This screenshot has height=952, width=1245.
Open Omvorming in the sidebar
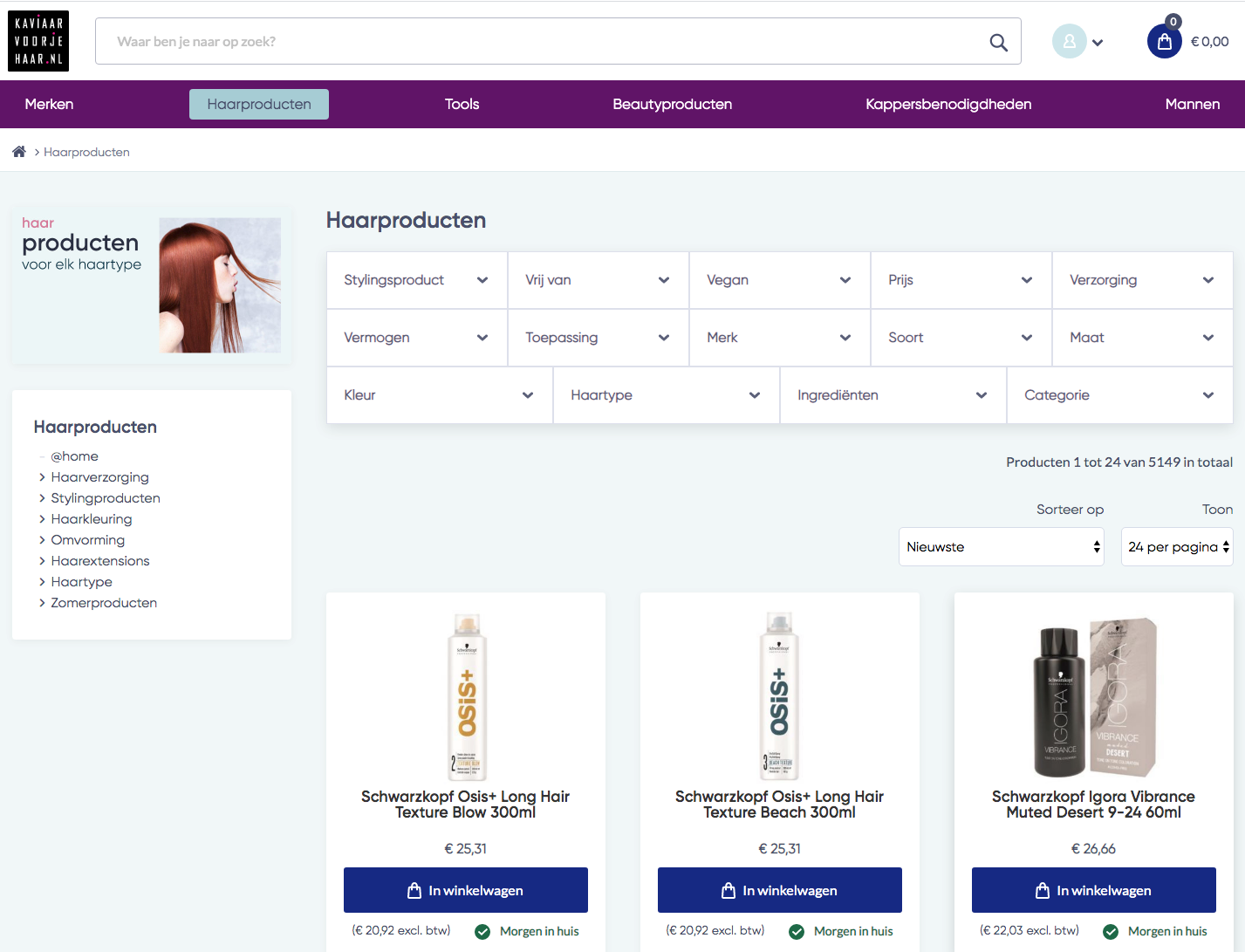[87, 540]
